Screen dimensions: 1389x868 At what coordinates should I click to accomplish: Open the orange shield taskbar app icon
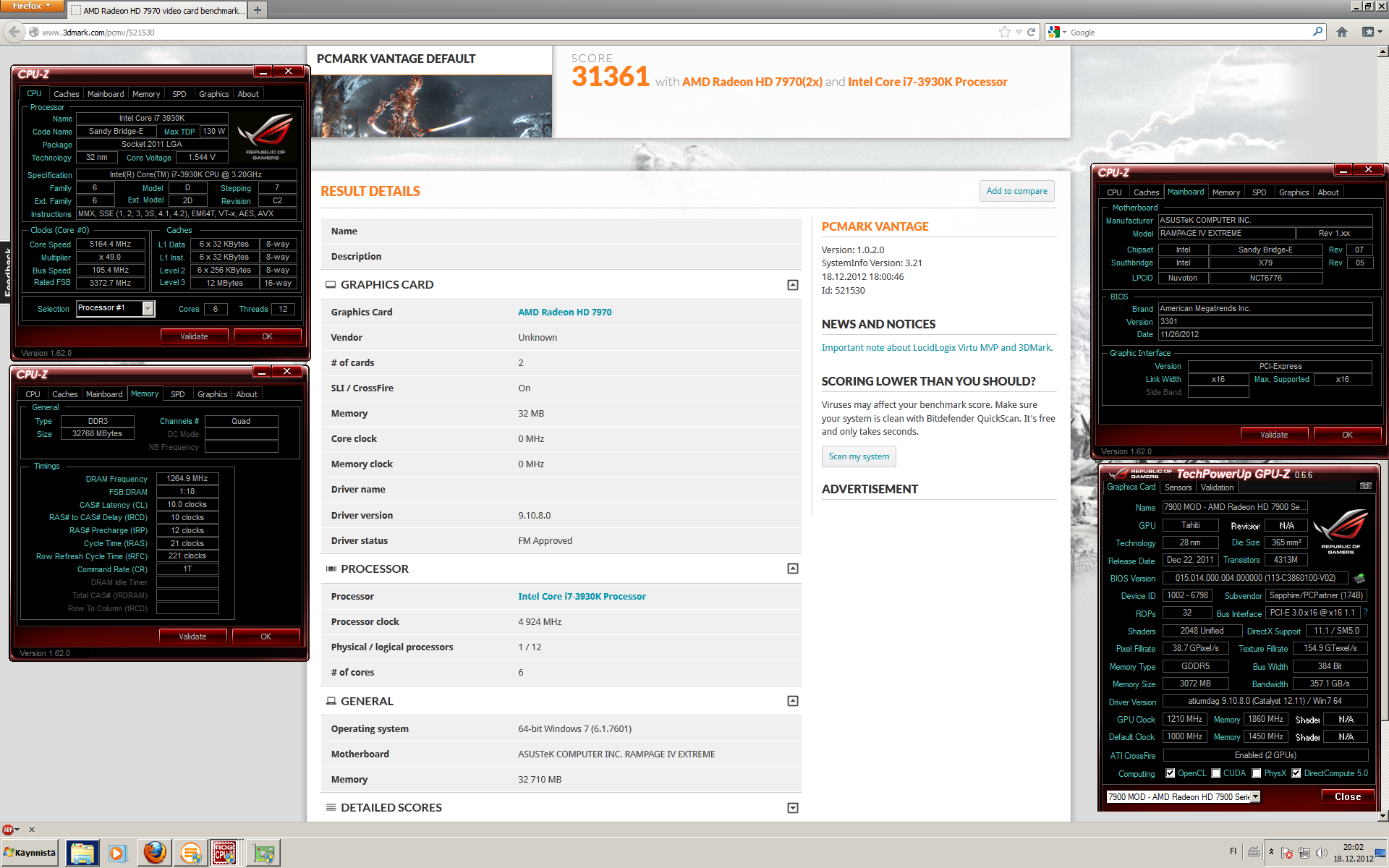pyautogui.click(x=190, y=853)
